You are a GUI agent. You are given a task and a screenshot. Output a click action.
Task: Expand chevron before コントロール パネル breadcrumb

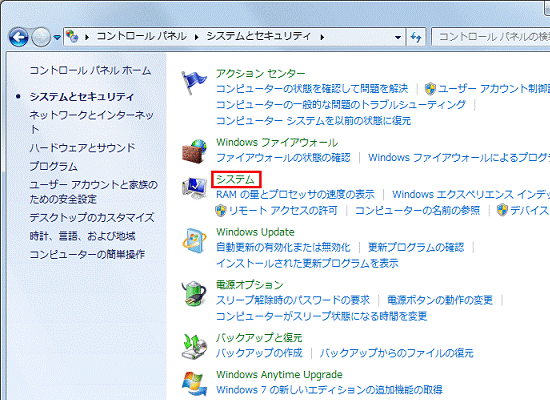click(87, 37)
